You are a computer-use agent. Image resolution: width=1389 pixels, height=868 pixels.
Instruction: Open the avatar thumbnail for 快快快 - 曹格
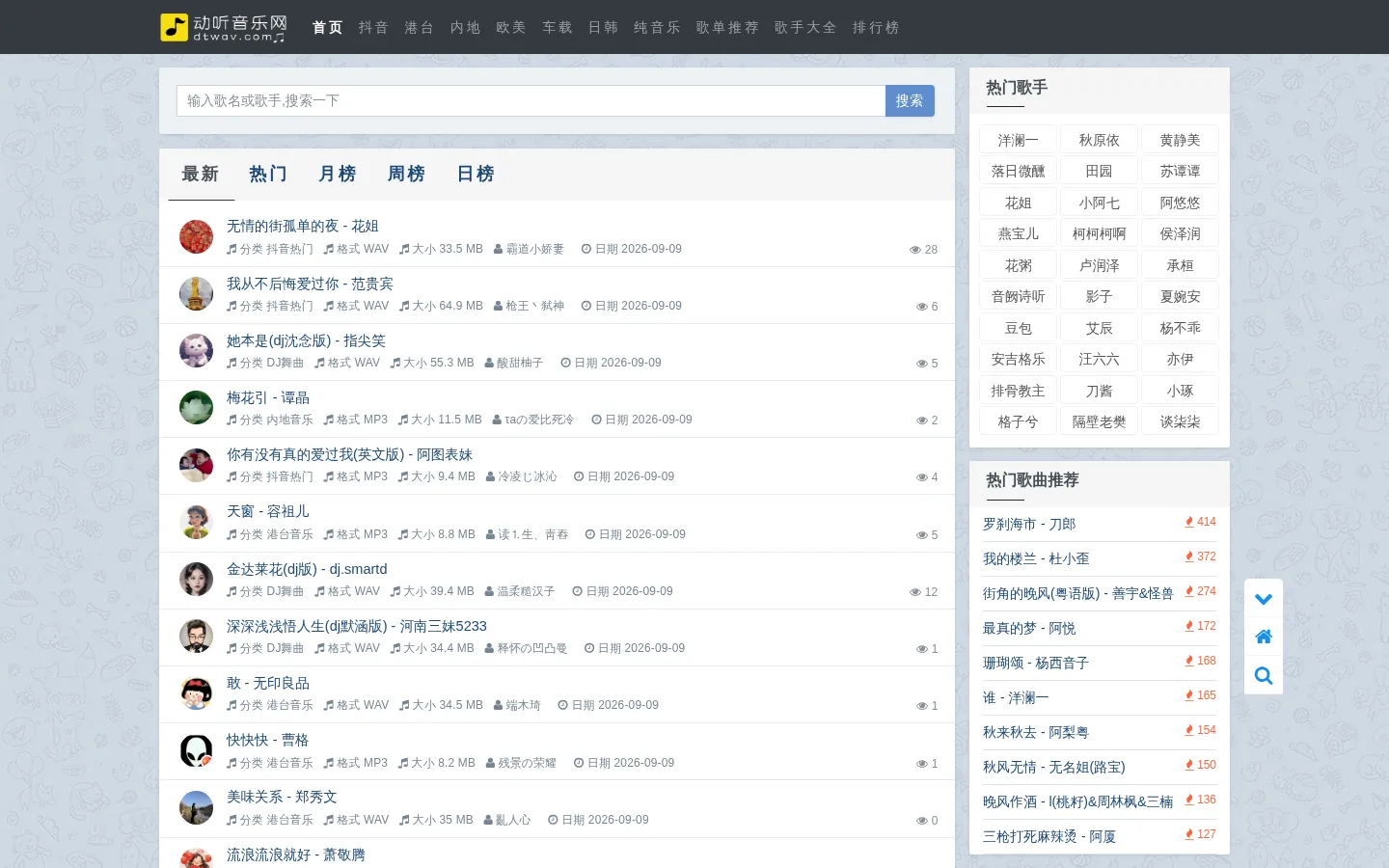[x=196, y=750]
